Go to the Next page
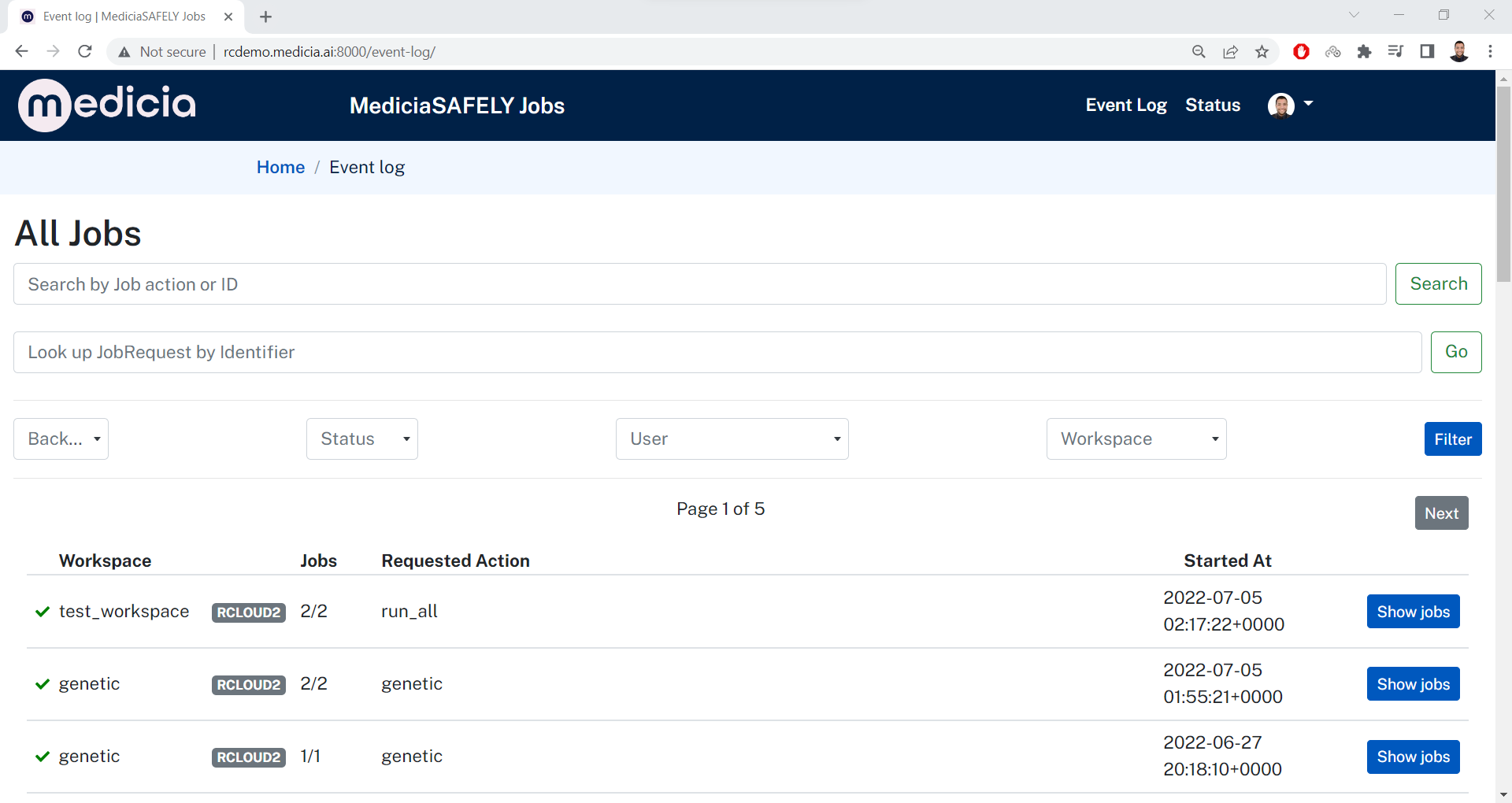The width and height of the screenshot is (1512, 803). coord(1441,513)
